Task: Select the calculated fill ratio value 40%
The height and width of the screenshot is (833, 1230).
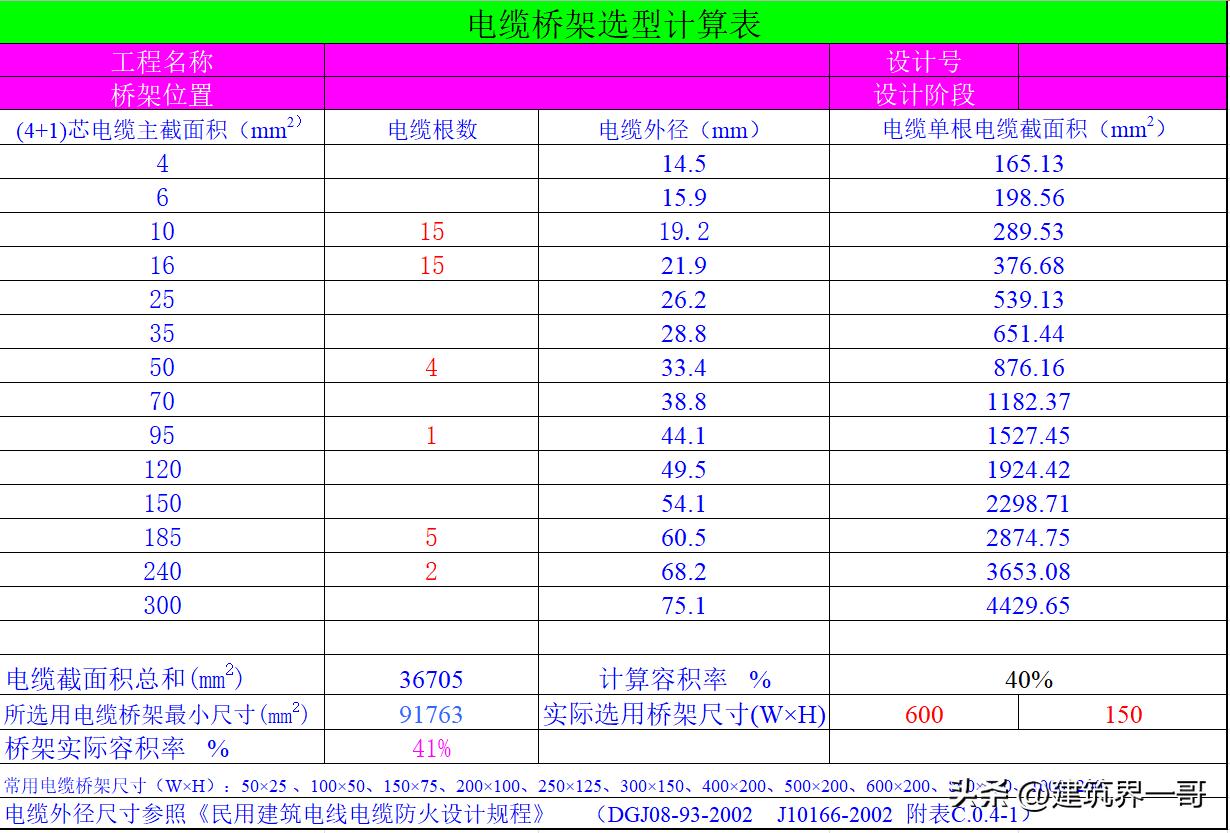Action: coord(1029,680)
